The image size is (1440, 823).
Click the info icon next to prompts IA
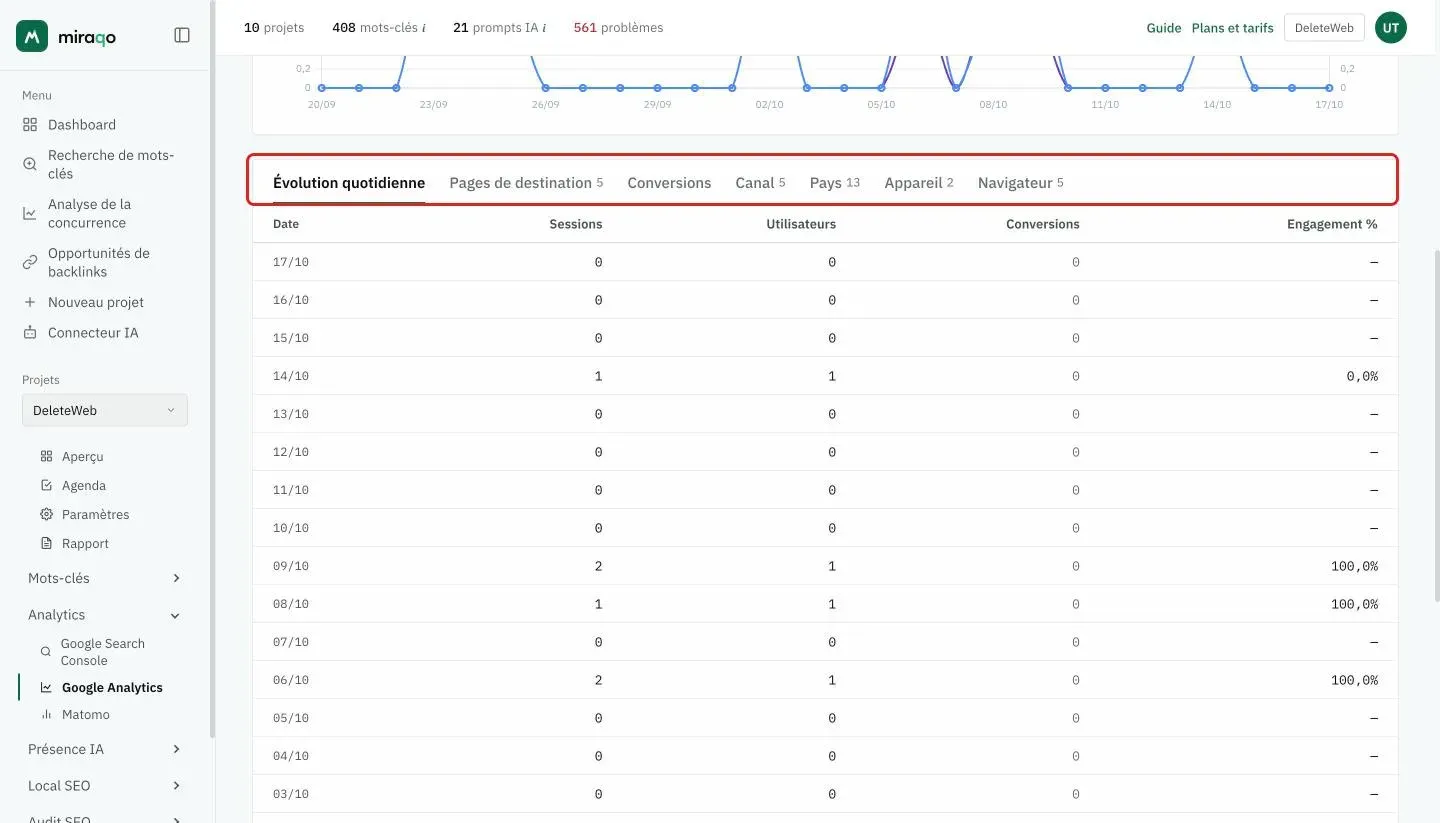click(x=544, y=28)
